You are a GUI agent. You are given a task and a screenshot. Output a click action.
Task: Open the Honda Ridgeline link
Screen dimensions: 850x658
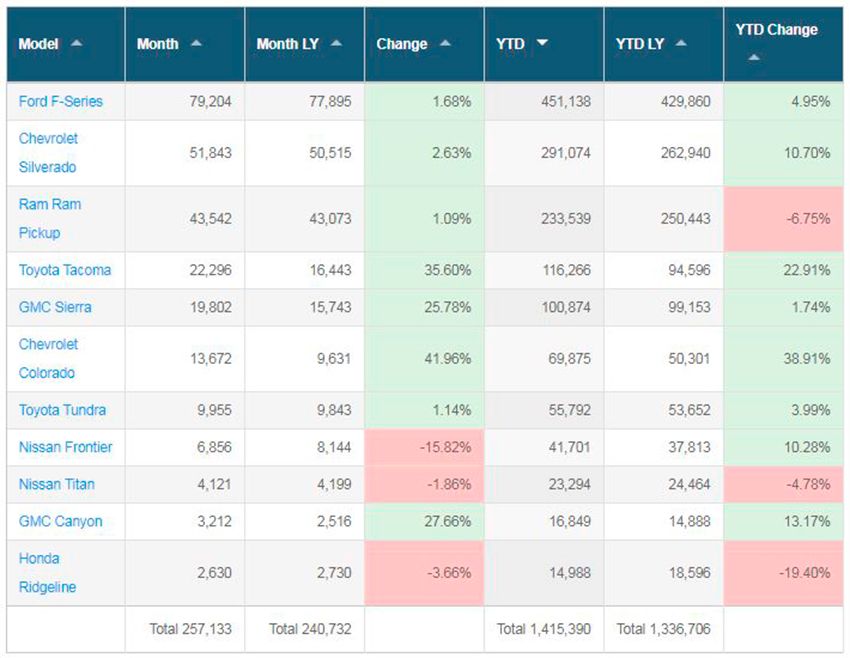[x=49, y=572]
